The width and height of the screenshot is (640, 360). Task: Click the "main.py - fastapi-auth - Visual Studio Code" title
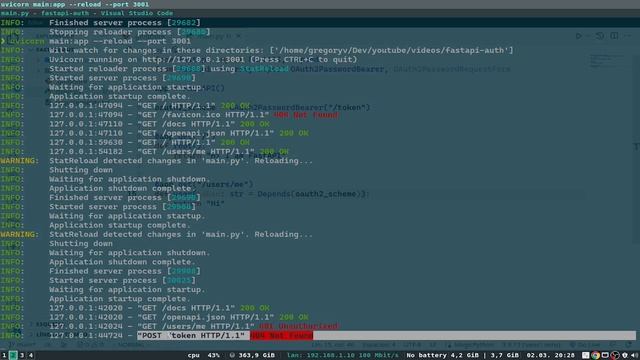tap(87, 13)
